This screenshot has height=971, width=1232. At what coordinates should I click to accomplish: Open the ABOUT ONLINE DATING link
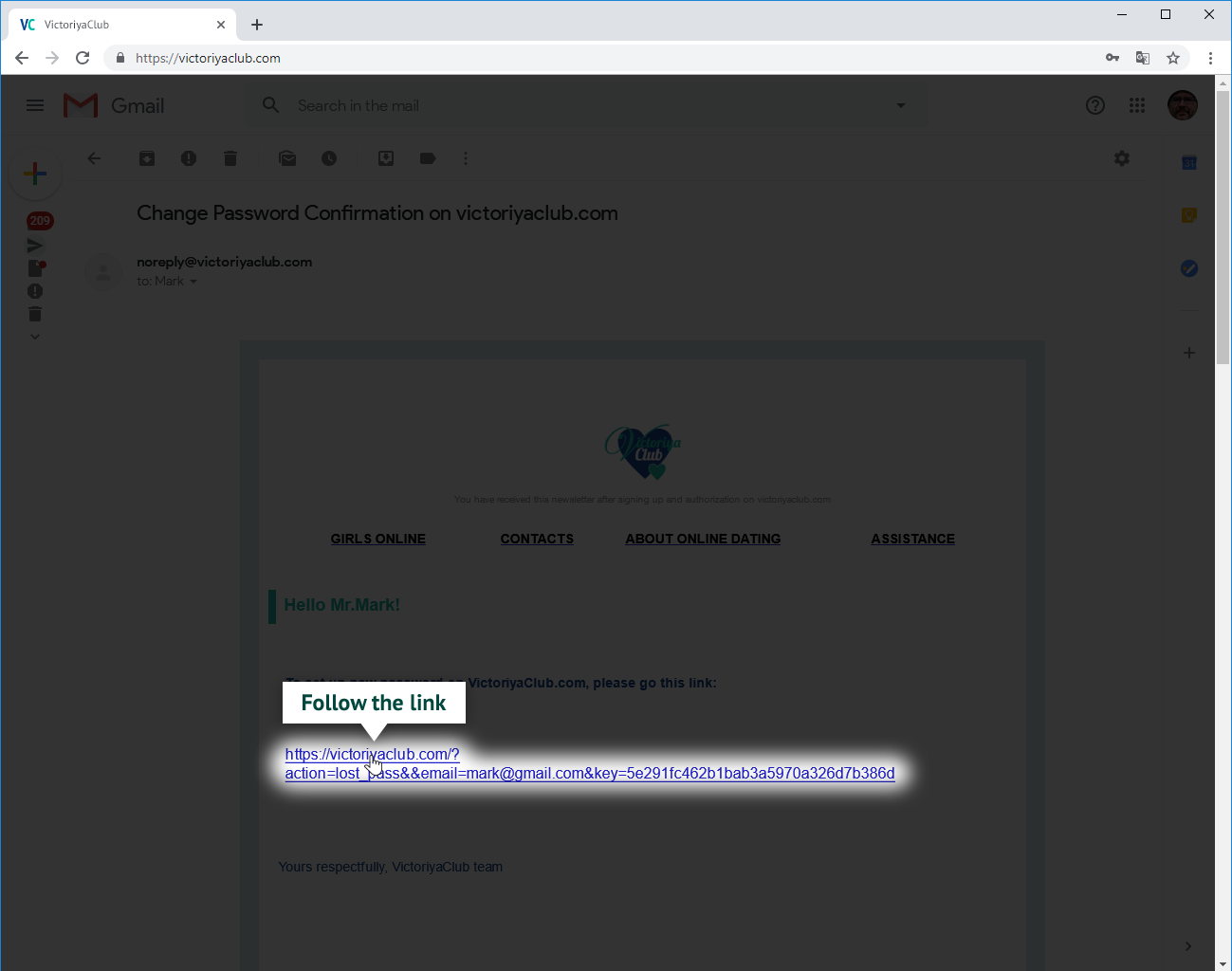pyautogui.click(x=703, y=539)
